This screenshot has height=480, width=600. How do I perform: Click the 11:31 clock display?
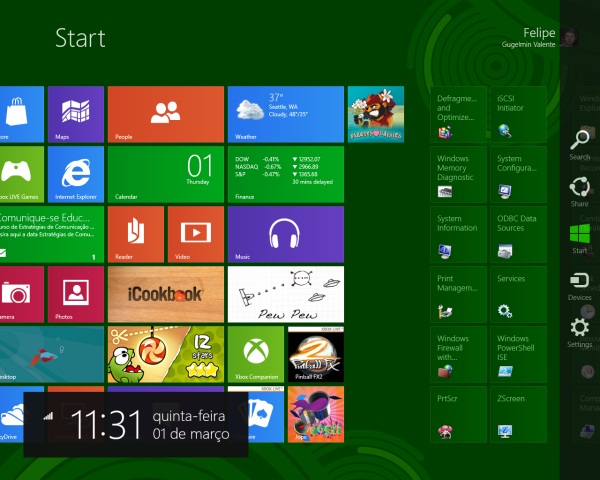click(x=106, y=424)
